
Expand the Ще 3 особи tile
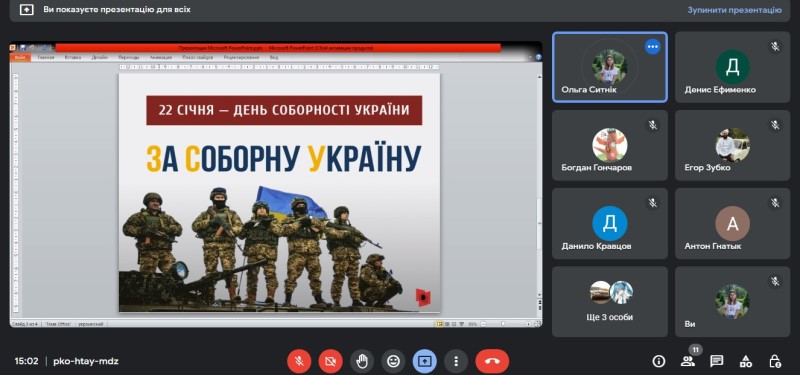[x=610, y=302]
